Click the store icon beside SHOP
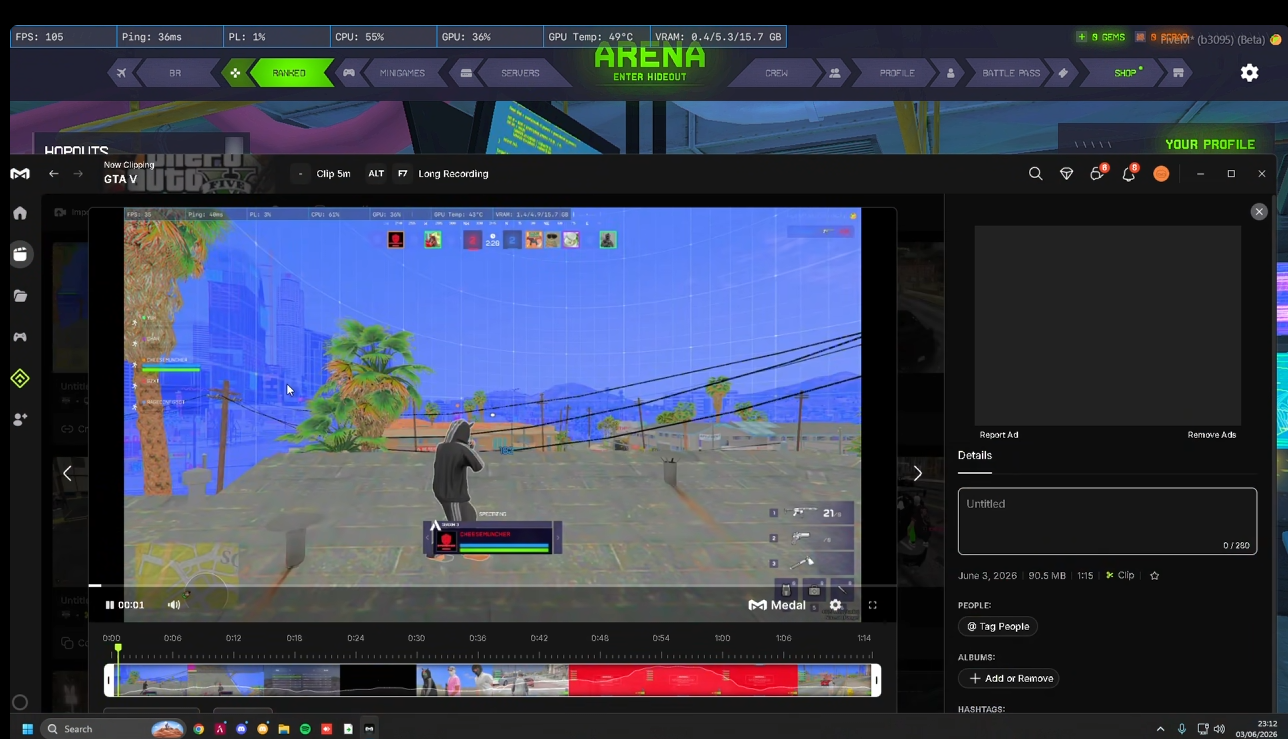The image size is (1288, 739). [1178, 73]
